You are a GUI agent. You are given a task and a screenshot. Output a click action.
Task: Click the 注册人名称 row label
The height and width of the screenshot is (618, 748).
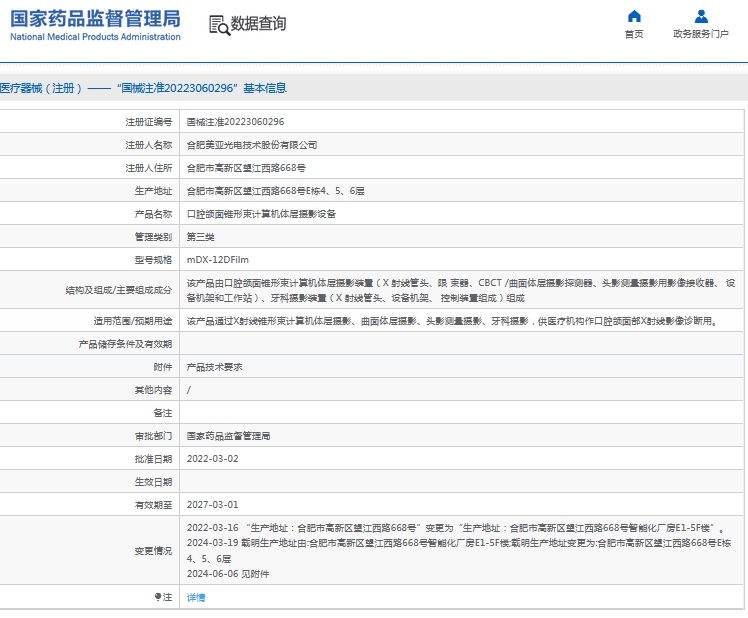click(x=148, y=145)
